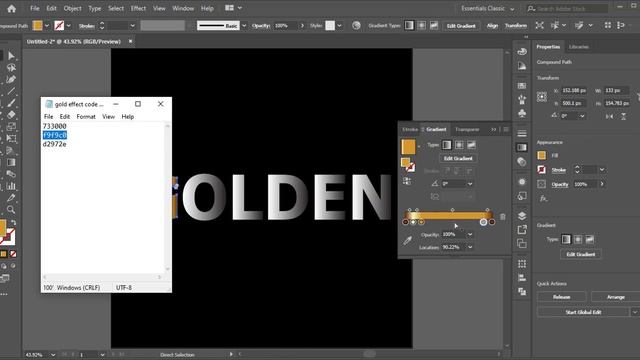This screenshot has width=640, height=360.
Task: Select the Eyedropper tool in left toolbar
Action: point(11,198)
